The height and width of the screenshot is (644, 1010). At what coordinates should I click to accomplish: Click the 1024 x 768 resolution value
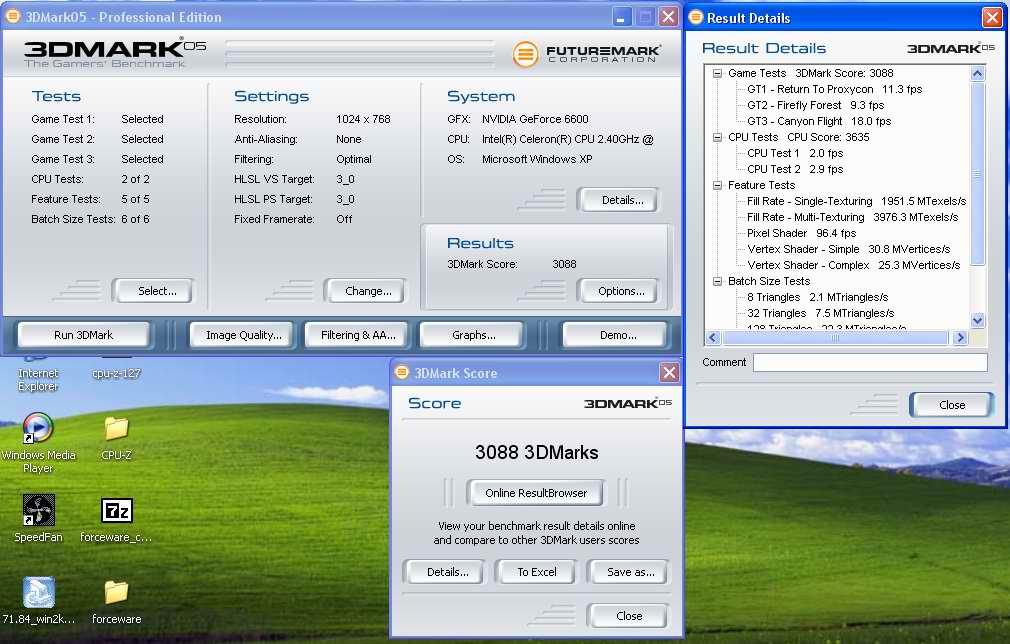[363, 119]
